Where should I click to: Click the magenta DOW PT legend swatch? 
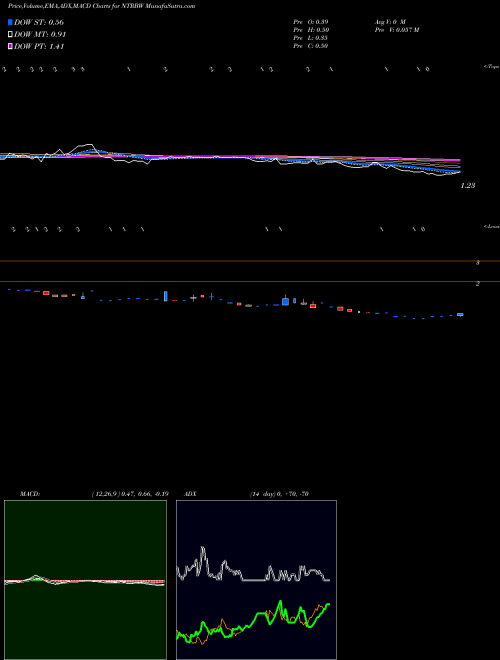coord(10,46)
